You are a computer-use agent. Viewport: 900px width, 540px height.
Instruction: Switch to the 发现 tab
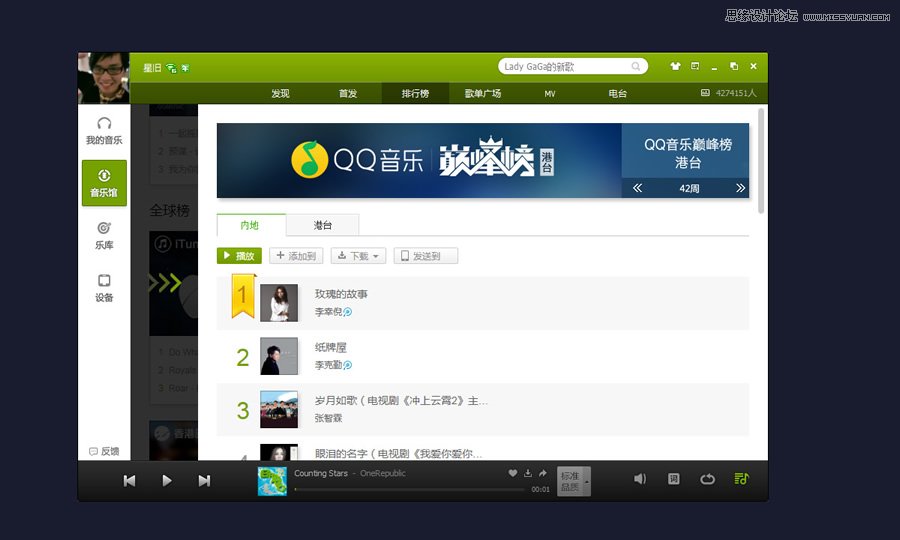[x=280, y=94]
